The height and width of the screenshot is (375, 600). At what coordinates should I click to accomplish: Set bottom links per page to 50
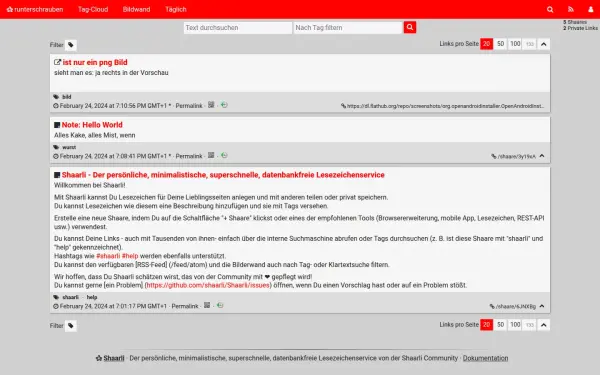500,325
